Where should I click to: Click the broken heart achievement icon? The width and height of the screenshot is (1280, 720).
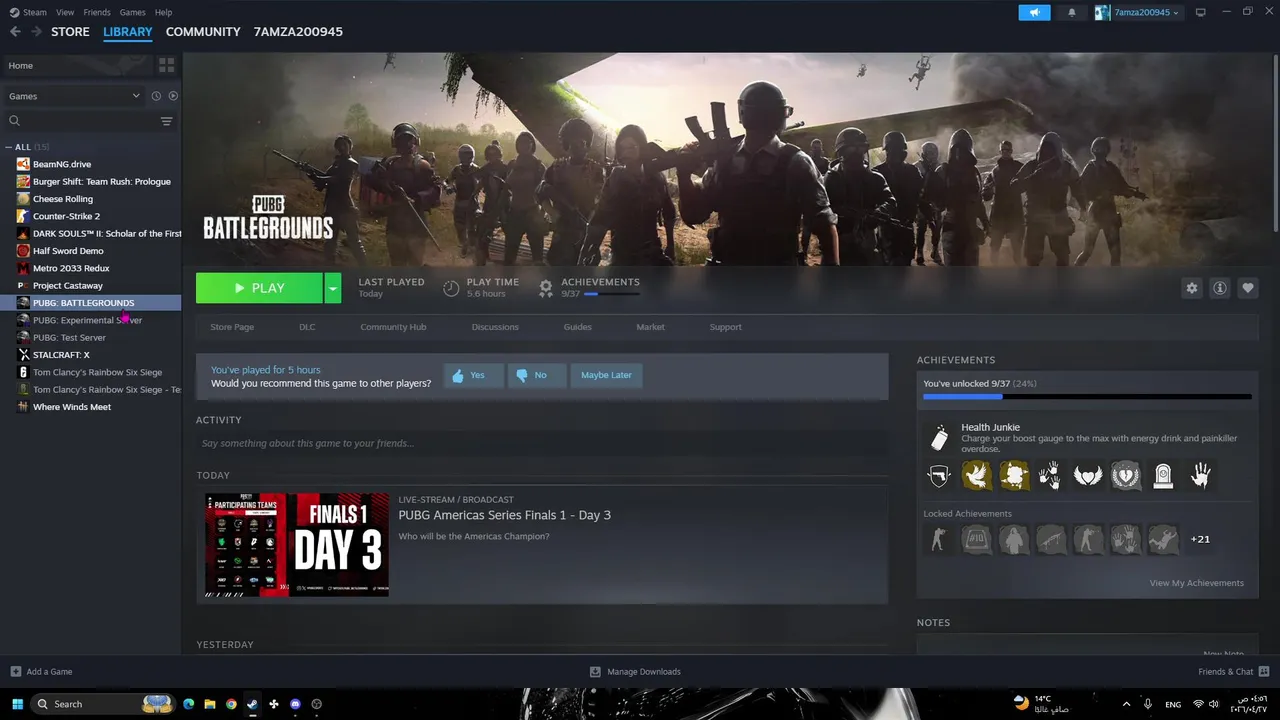tap(1126, 476)
